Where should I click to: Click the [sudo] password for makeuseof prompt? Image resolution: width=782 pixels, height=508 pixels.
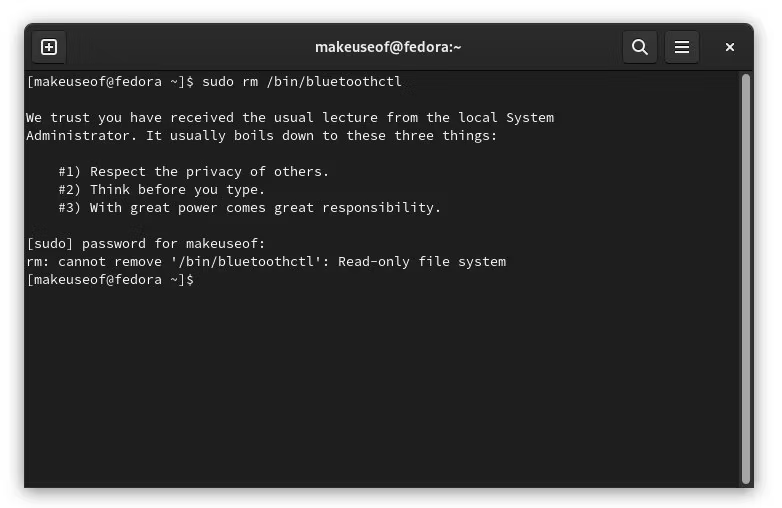(146, 244)
